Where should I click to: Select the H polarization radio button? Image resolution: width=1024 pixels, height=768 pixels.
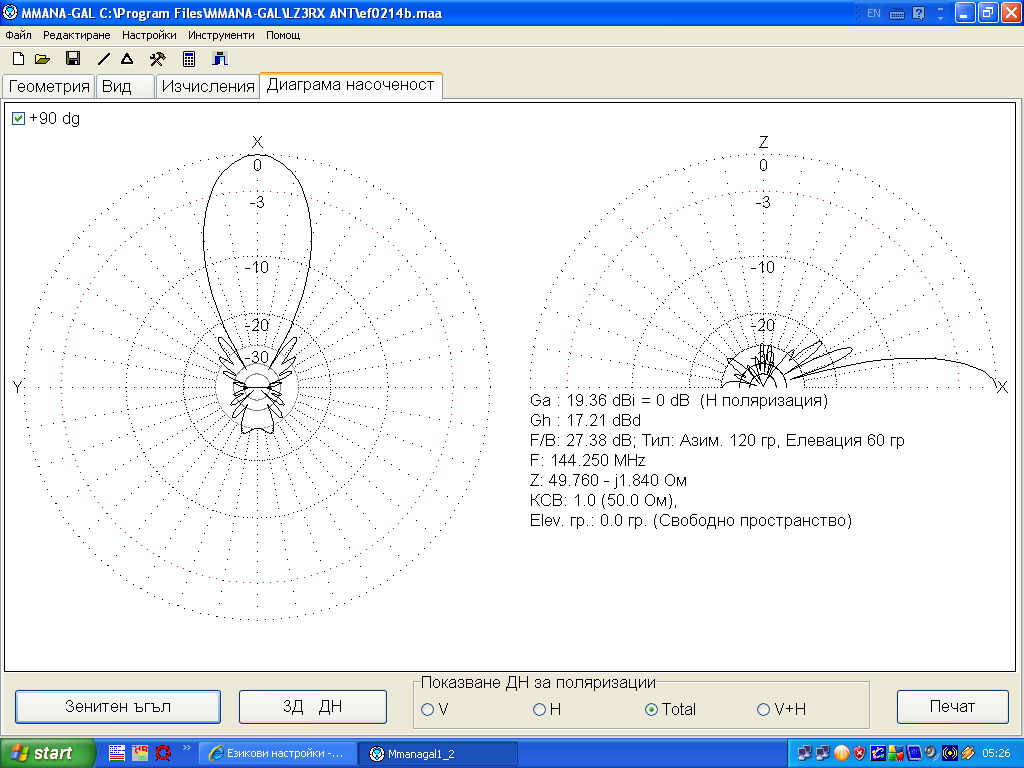[x=539, y=709]
